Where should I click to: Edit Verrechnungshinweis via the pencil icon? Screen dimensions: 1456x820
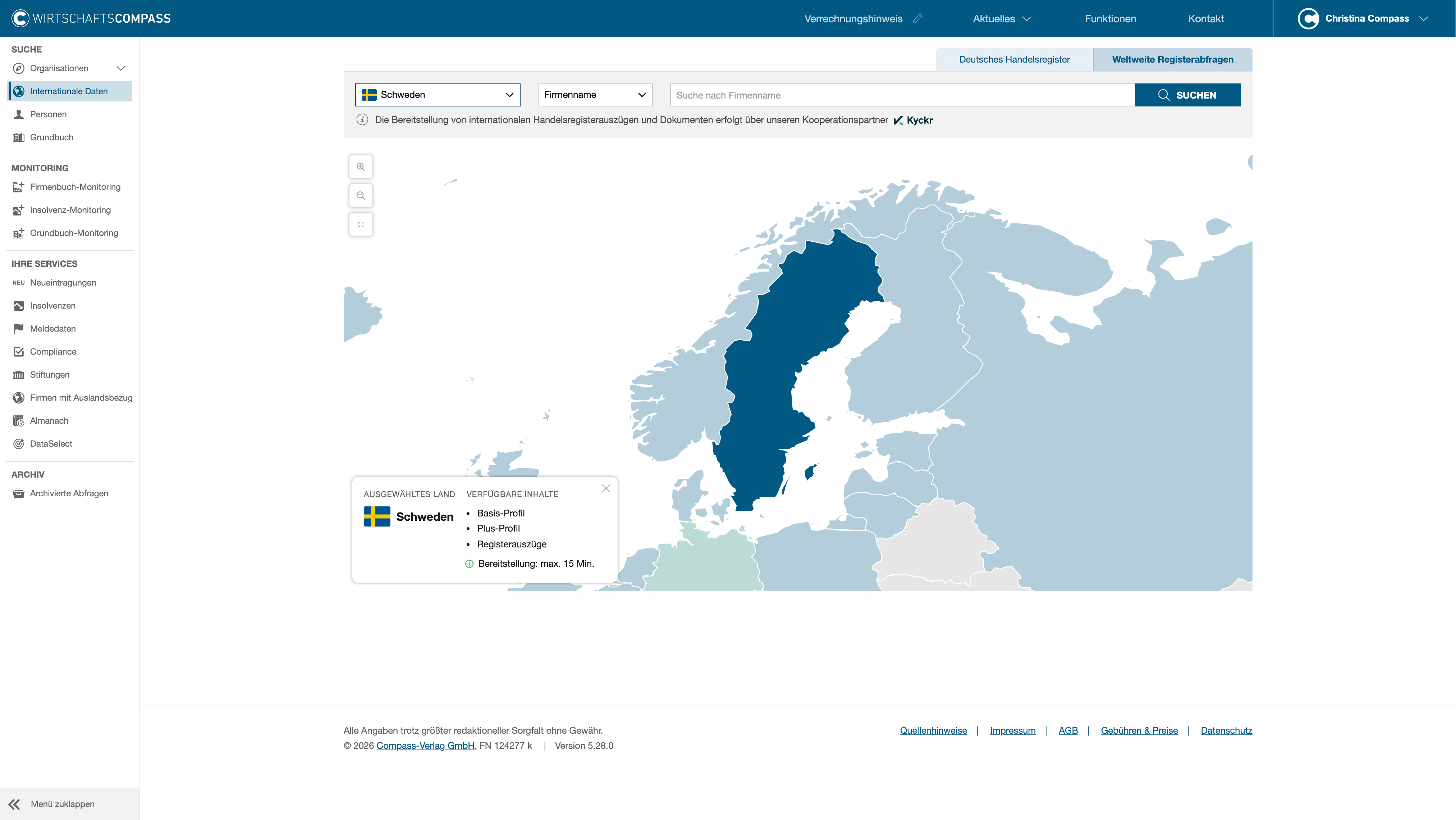point(917,19)
